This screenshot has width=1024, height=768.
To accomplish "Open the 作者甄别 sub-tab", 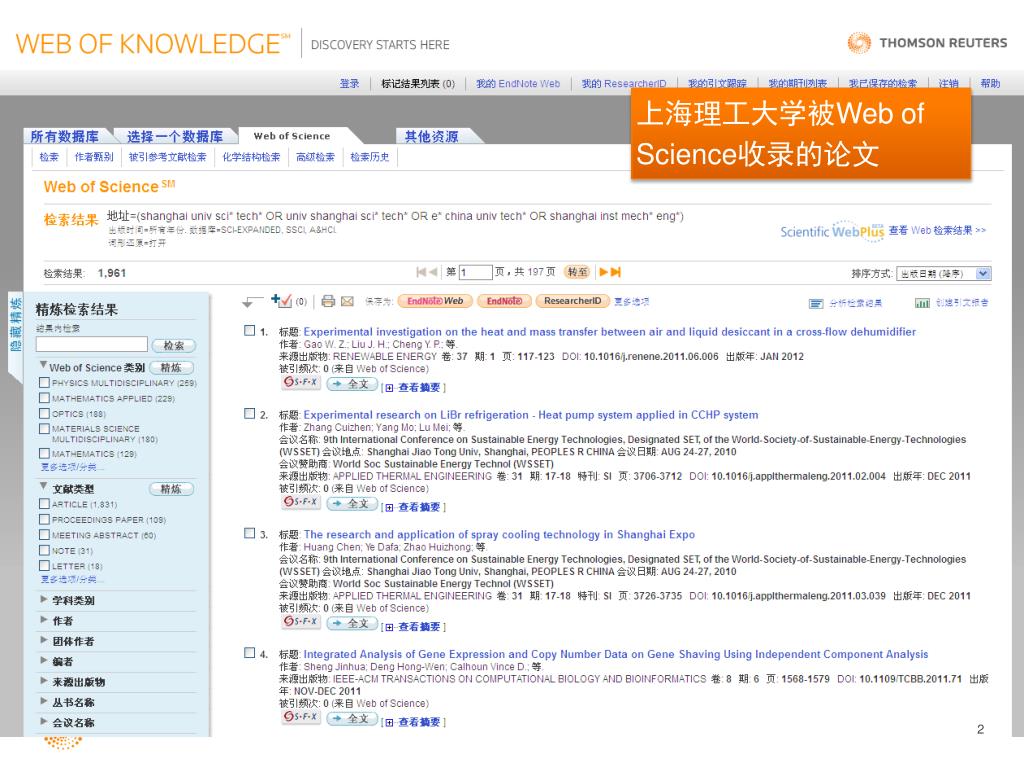I will coord(94,157).
